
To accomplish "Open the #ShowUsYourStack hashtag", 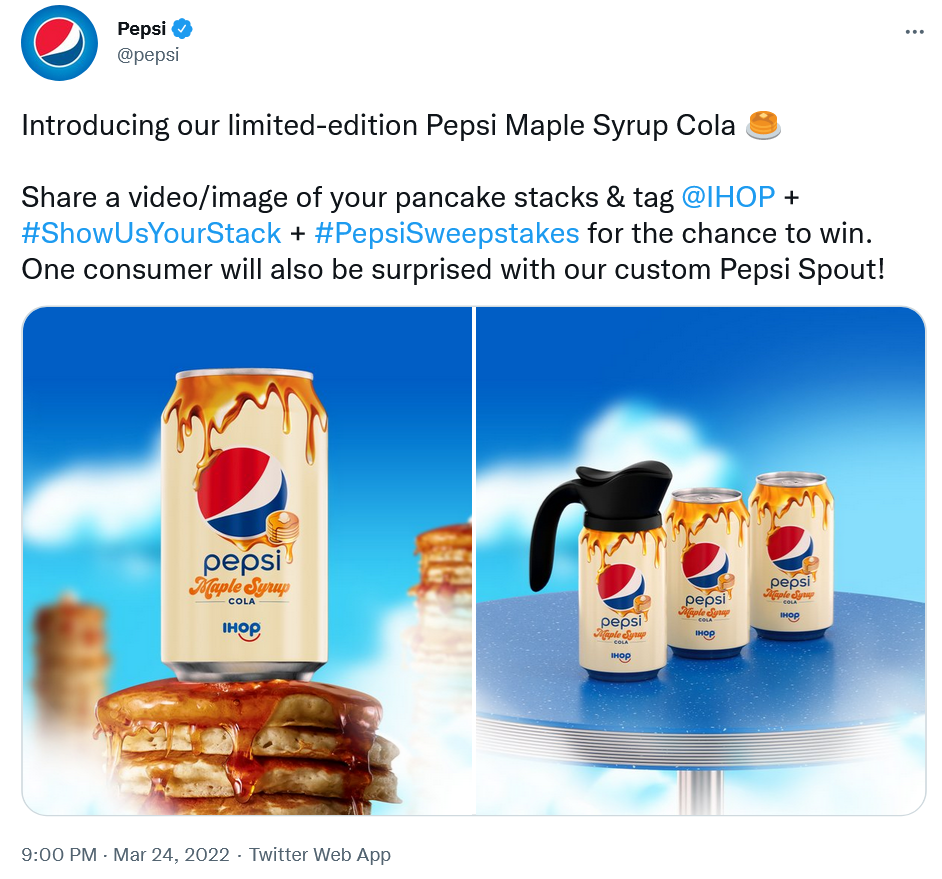I will pyautogui.click(x=151, y=234).
